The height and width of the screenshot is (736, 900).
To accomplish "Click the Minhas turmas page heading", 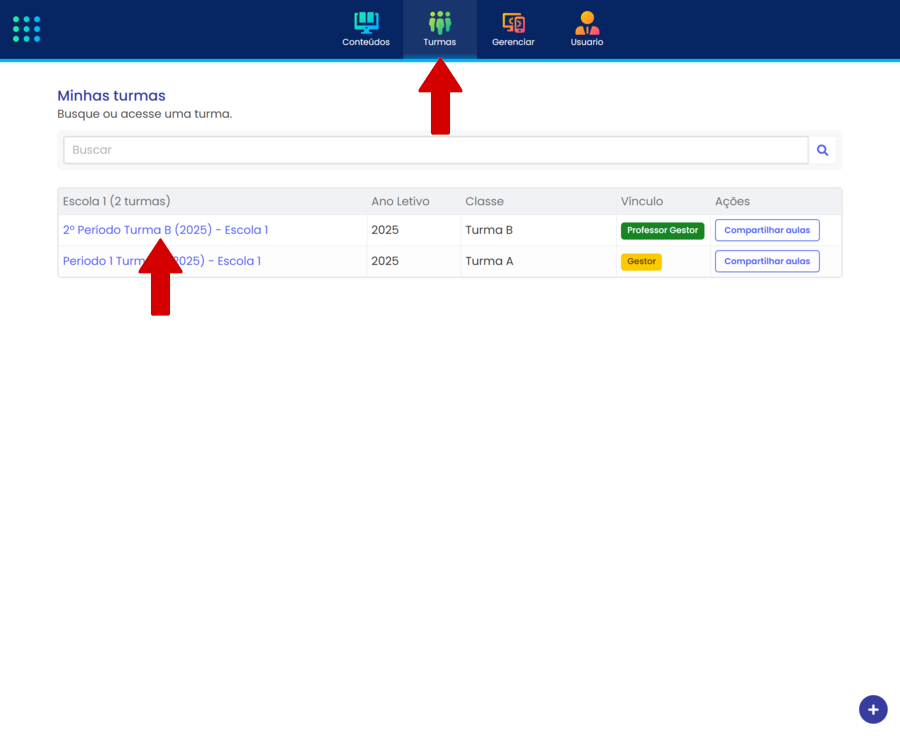I will [x=111, y=96].
